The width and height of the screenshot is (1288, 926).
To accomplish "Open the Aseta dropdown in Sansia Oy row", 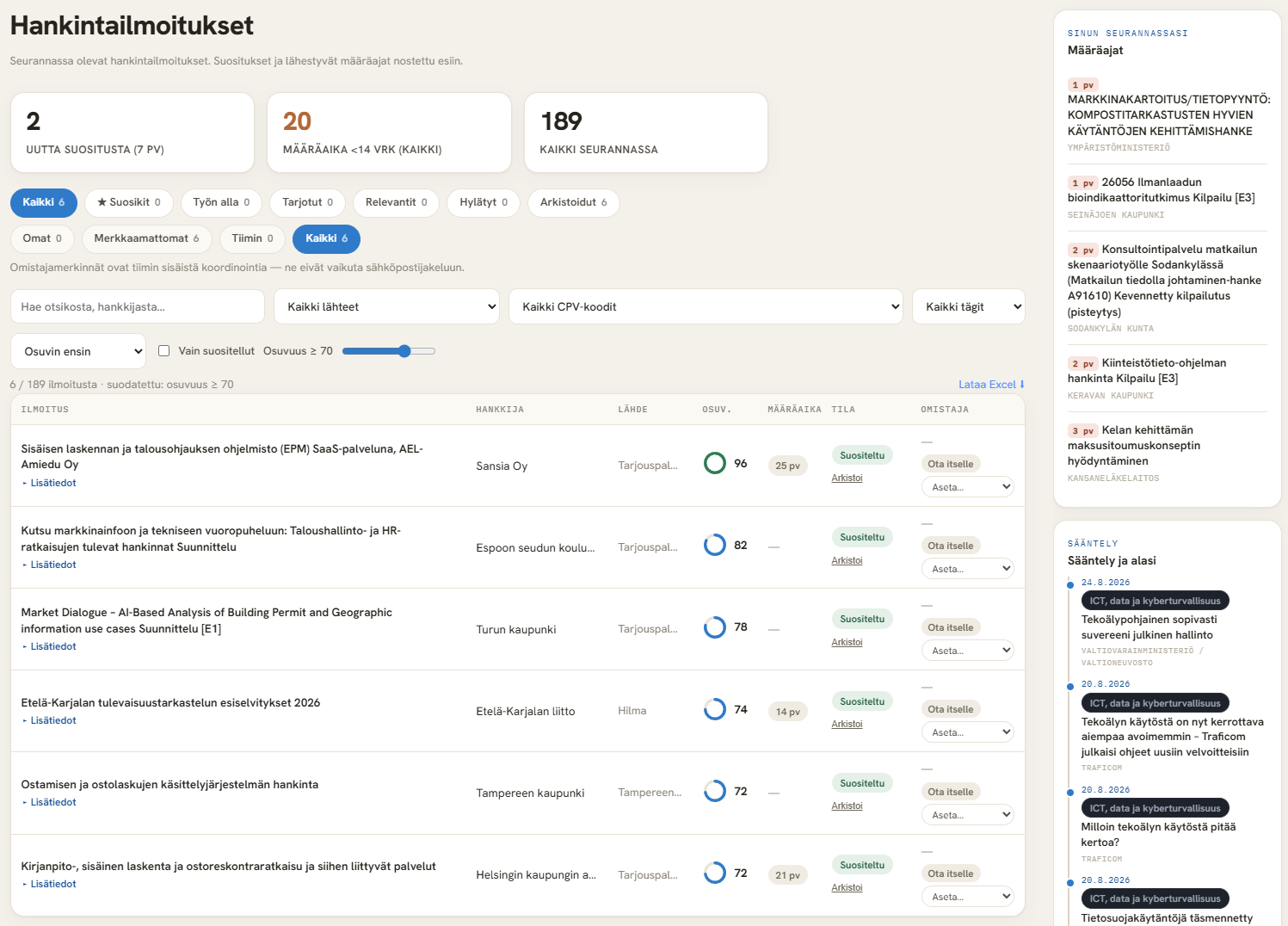I will click(x=967, y=487).
